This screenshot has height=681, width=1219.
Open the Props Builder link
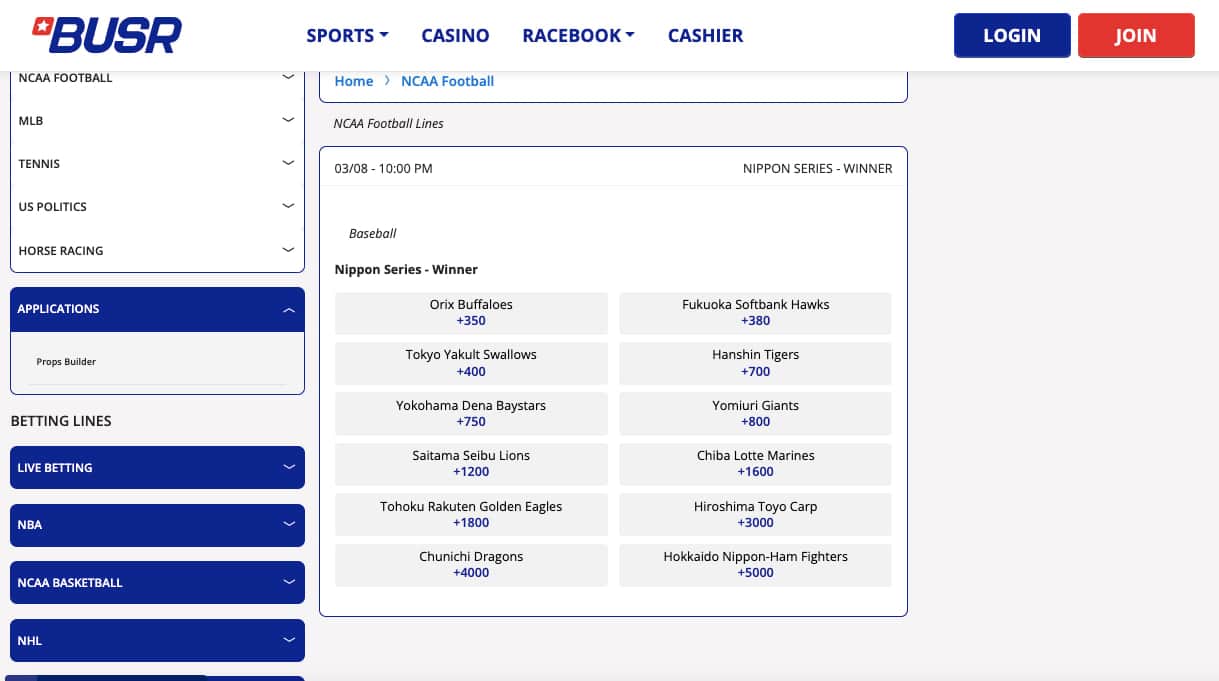(66, 362)
